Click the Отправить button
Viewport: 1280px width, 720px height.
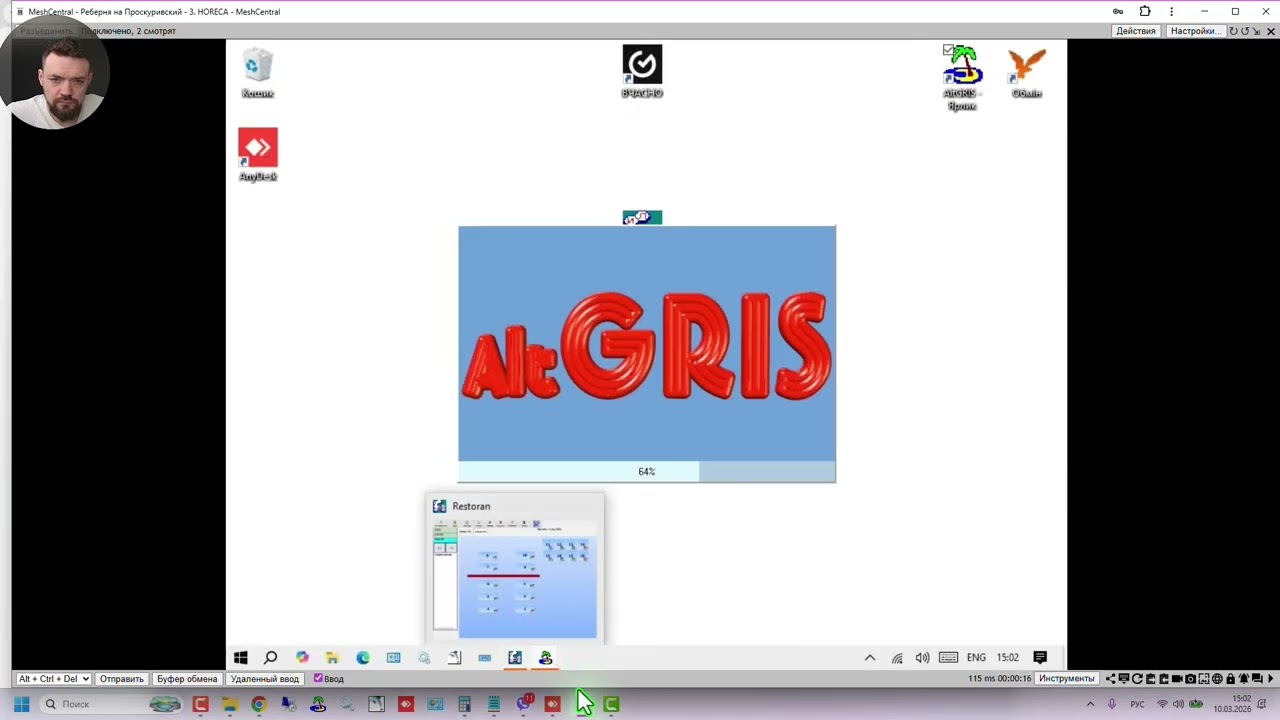tap(121, 679)
